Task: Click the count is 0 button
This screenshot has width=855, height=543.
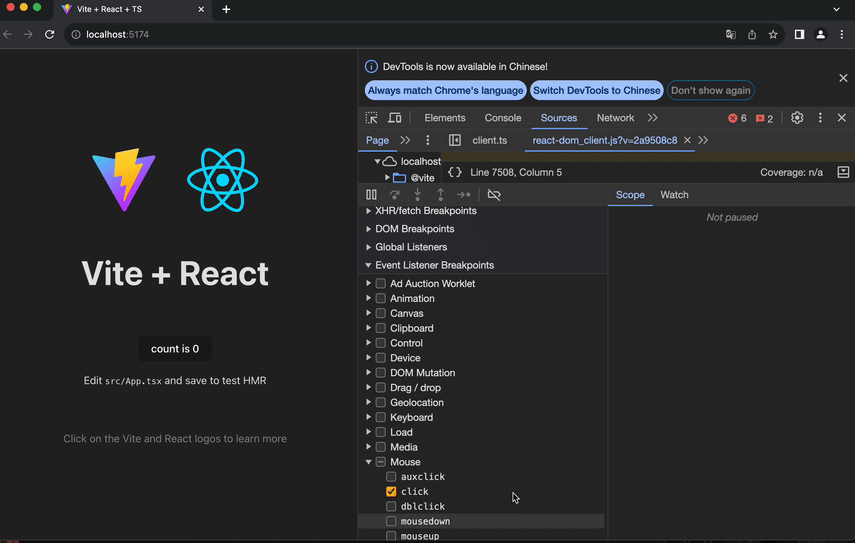Action: coord(175,349)
